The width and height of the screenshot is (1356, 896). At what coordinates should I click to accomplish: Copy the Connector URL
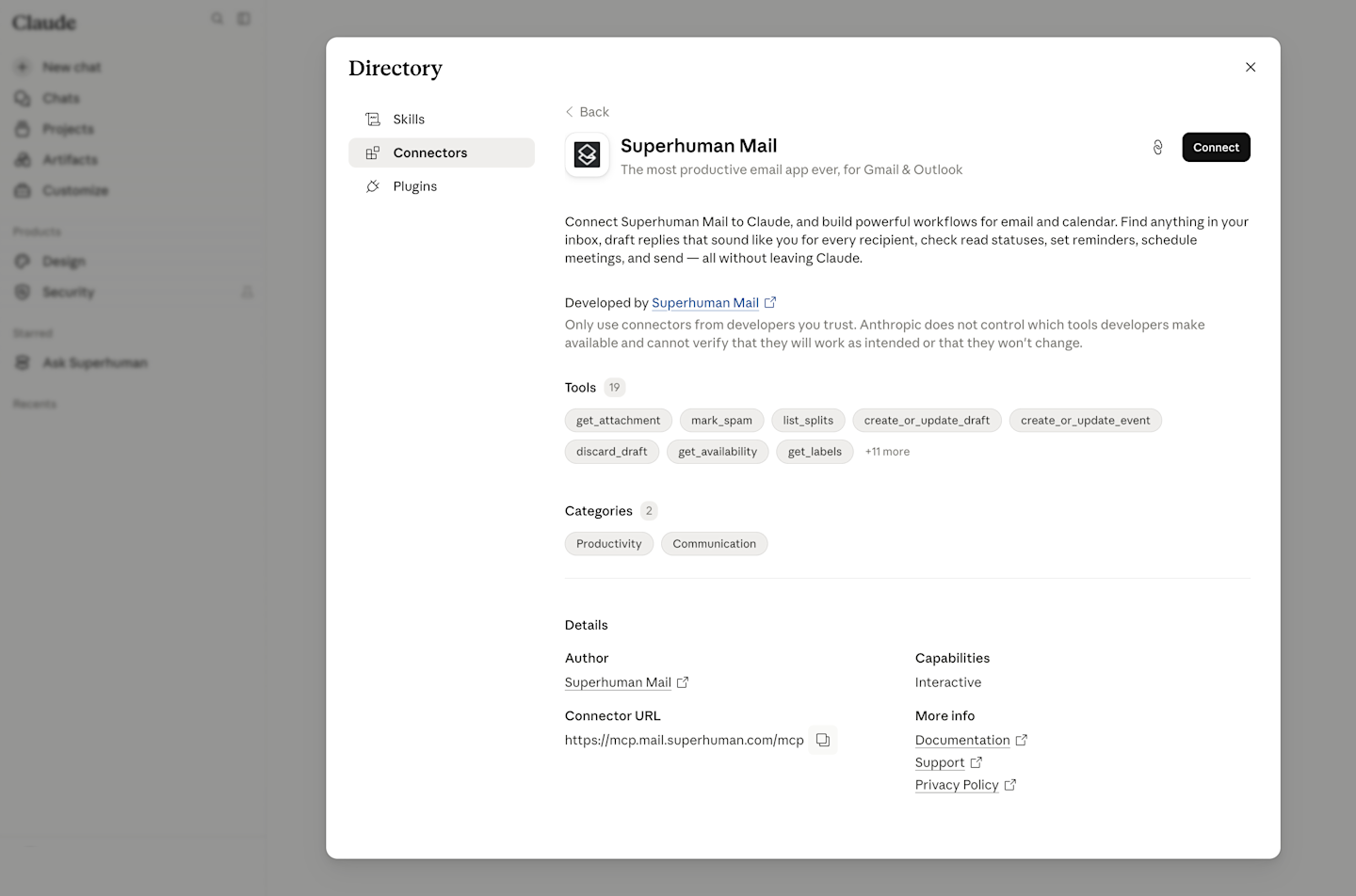[823, 741]
